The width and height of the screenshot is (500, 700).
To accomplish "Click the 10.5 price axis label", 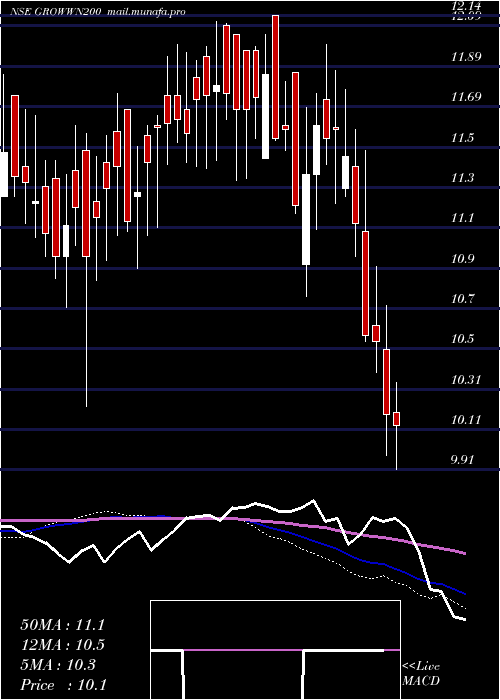I will point(462,339).
